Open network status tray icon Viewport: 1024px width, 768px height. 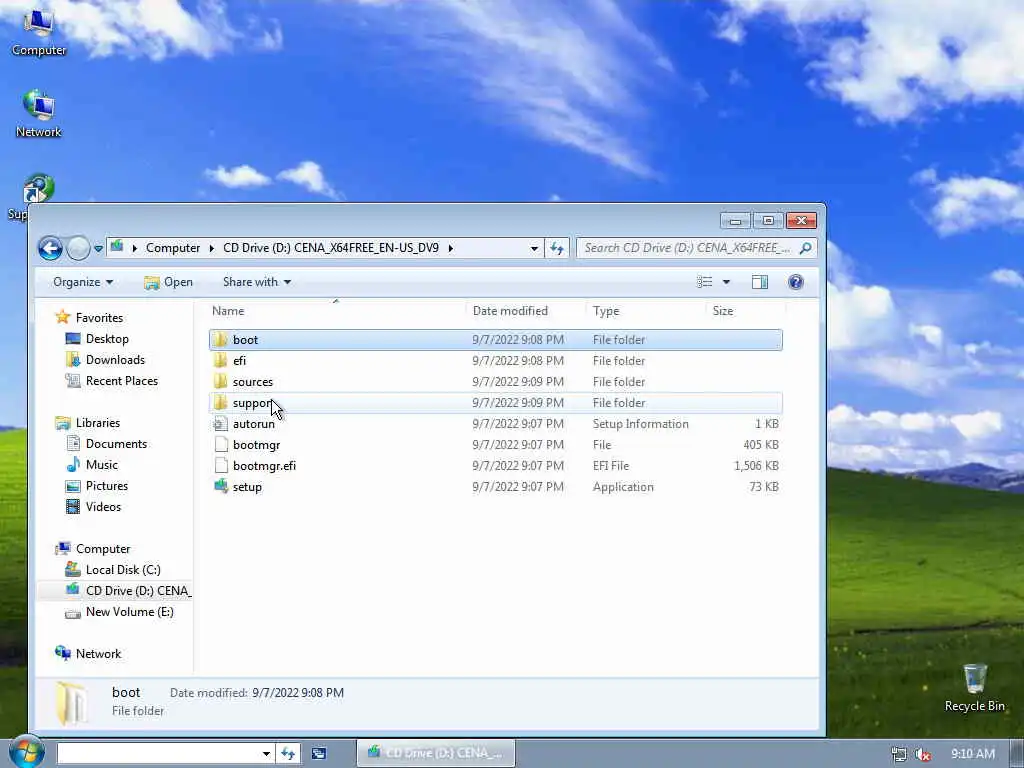899,754
